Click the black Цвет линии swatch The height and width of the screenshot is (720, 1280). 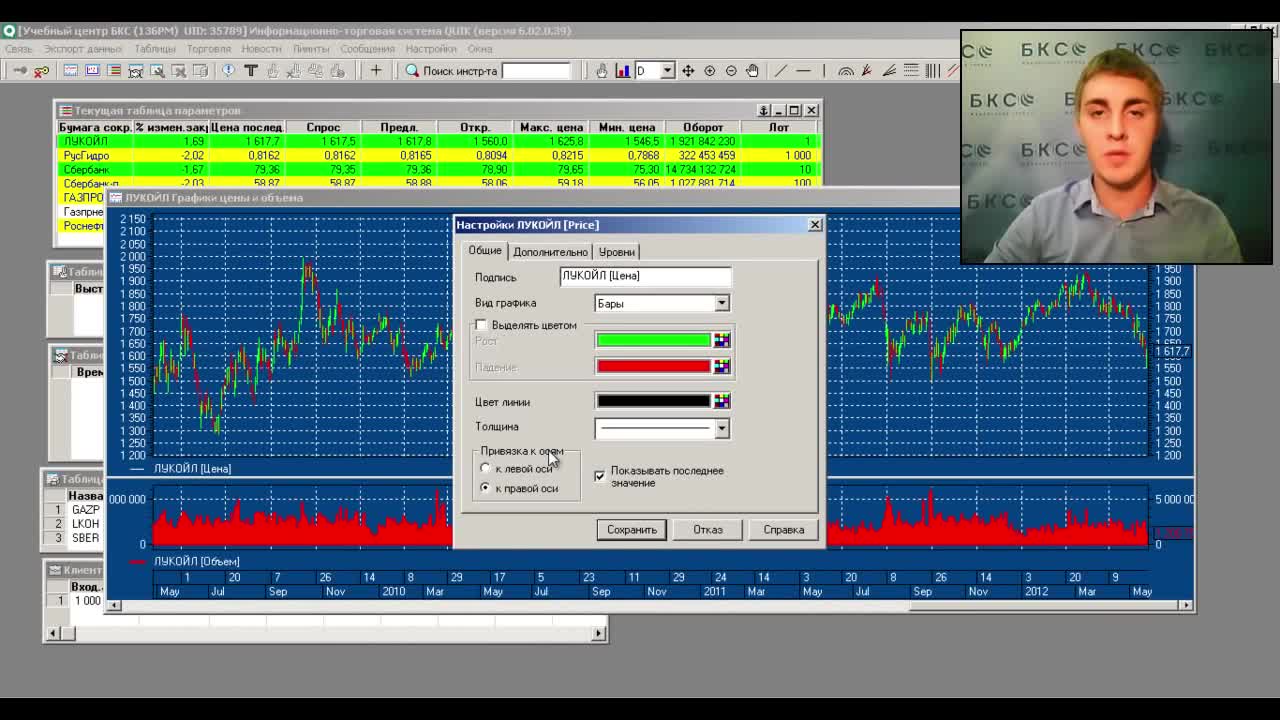(653, 401)
